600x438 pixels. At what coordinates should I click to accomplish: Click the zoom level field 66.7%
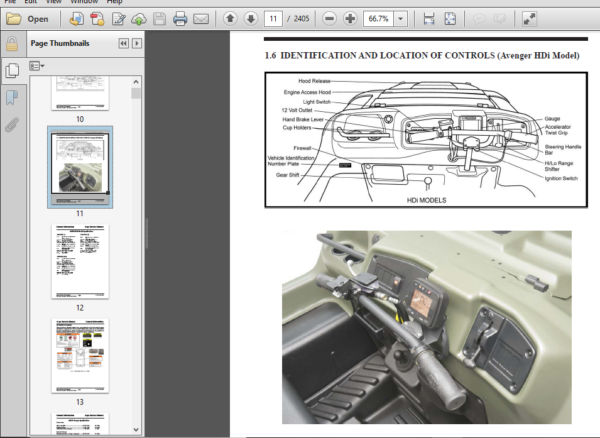378,18
